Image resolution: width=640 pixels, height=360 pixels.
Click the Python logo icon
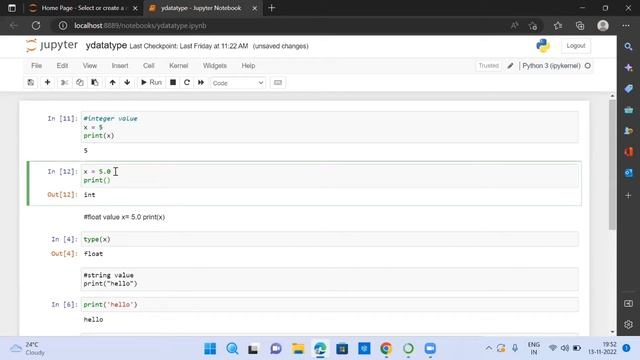tap(543, 46)
